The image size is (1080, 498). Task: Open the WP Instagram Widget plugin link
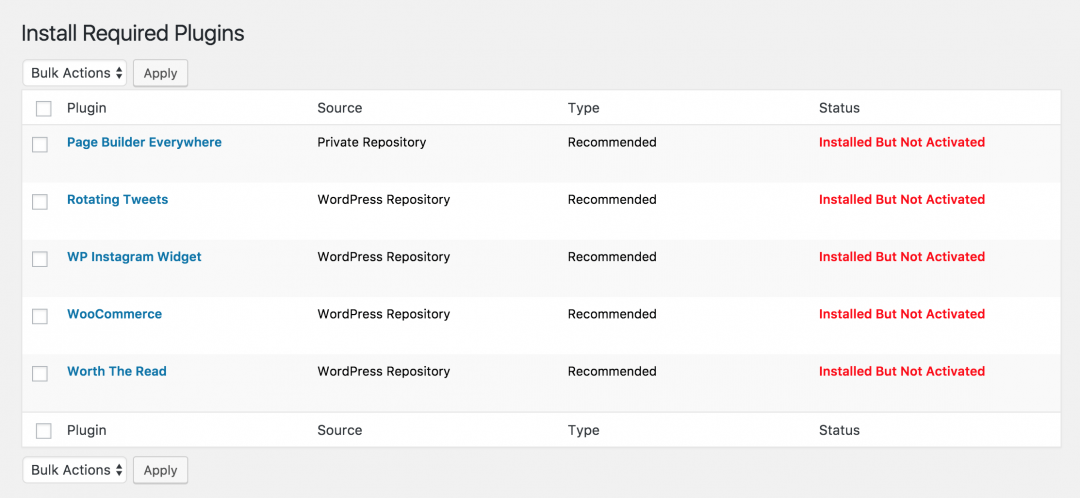[134, 257]
